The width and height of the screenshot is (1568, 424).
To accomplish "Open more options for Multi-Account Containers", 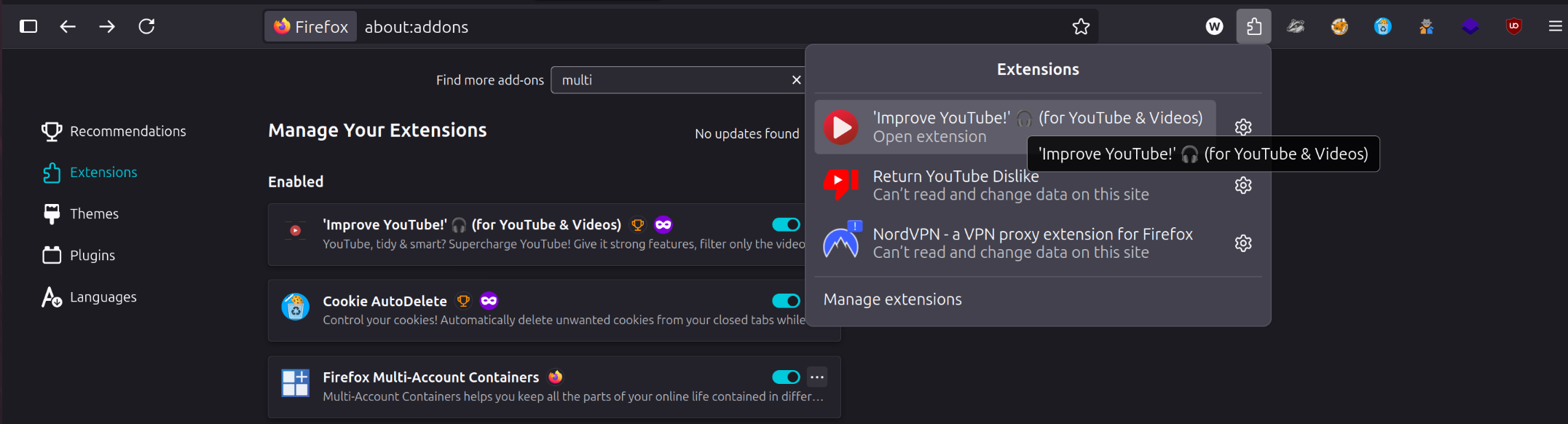I will pyautogui.click(x=817, y=377).
